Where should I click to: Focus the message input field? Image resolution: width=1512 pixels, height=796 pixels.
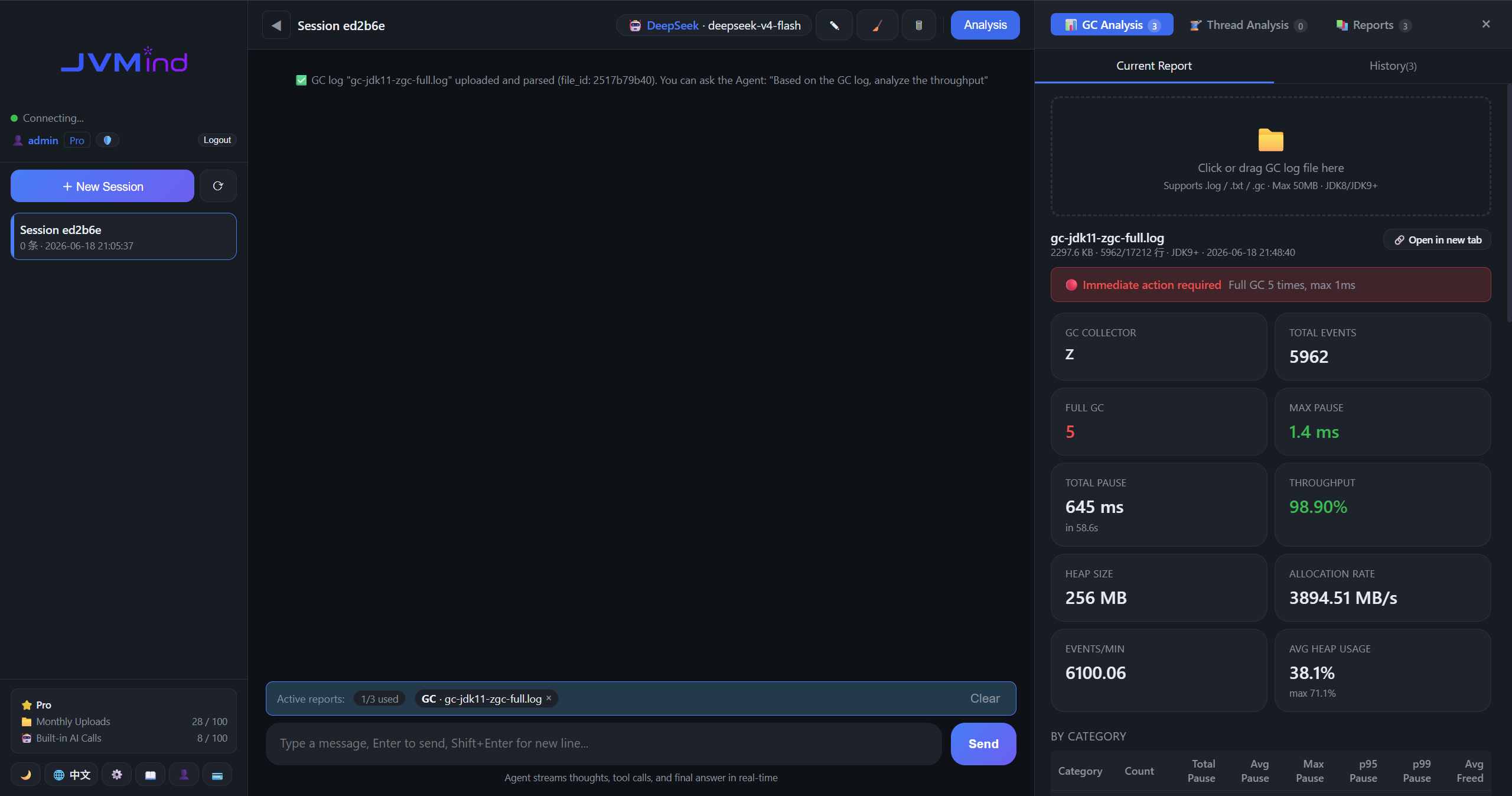click(604, 743)
